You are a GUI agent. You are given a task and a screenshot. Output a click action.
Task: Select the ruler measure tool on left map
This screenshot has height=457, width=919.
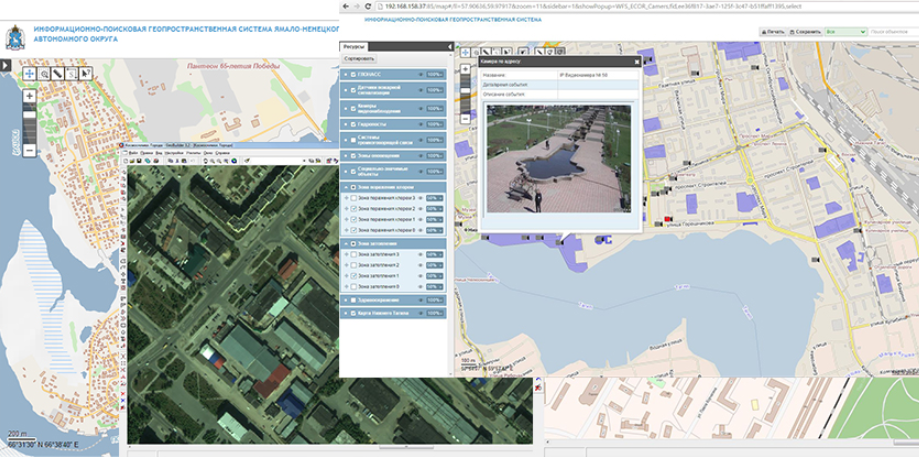pos(58,73)
